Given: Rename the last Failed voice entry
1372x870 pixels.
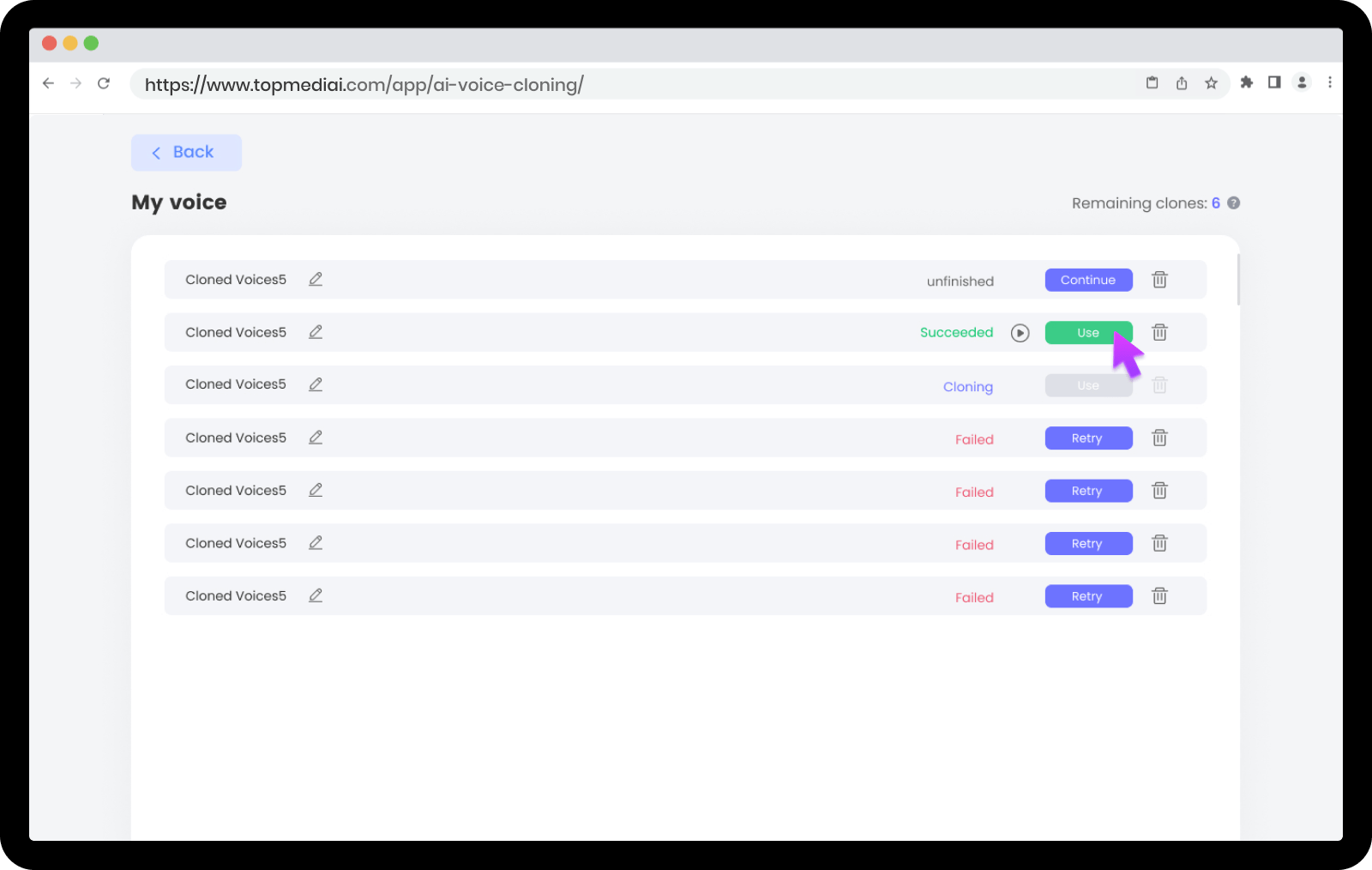Looking at the screenshot, I should [316, 595].
